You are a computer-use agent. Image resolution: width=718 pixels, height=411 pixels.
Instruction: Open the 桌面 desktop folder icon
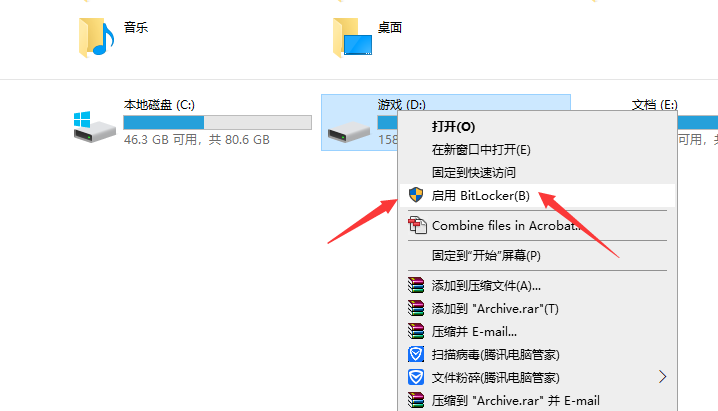352,38
